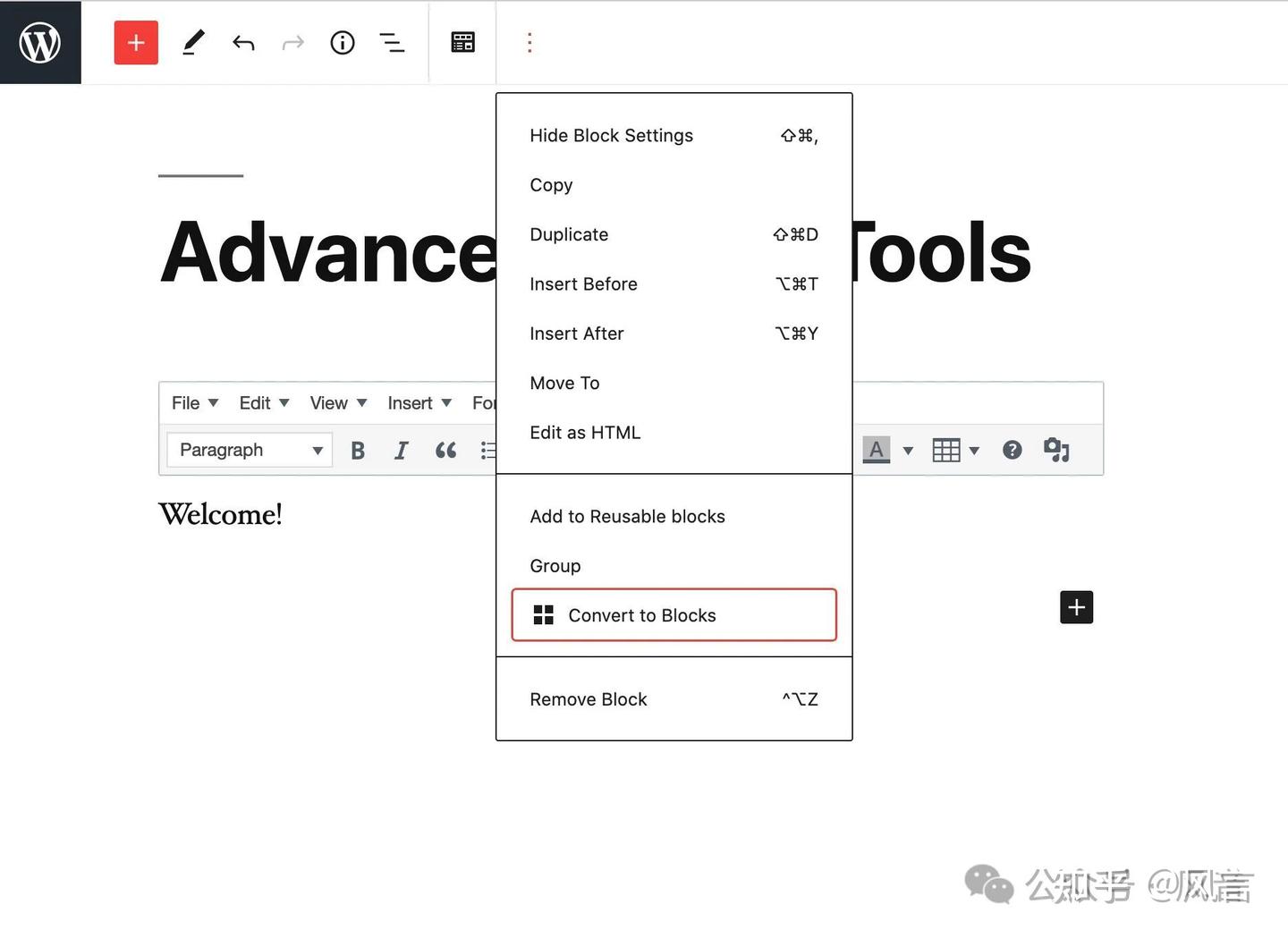Open the Paragraph style dropdown
1288x938 pixels.
pyautogui.click(x=249, y=450)
